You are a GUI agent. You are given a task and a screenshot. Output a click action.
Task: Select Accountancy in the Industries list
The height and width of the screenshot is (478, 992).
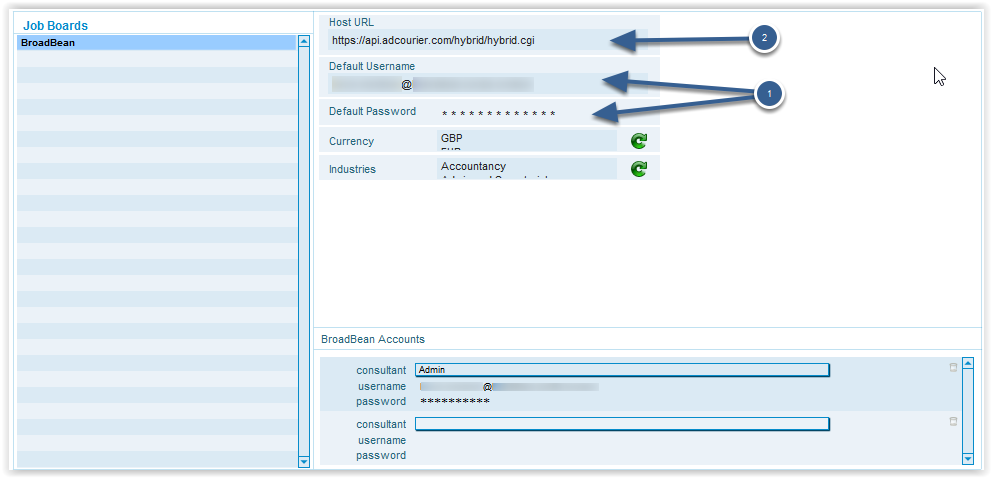(x=473, y=166)
